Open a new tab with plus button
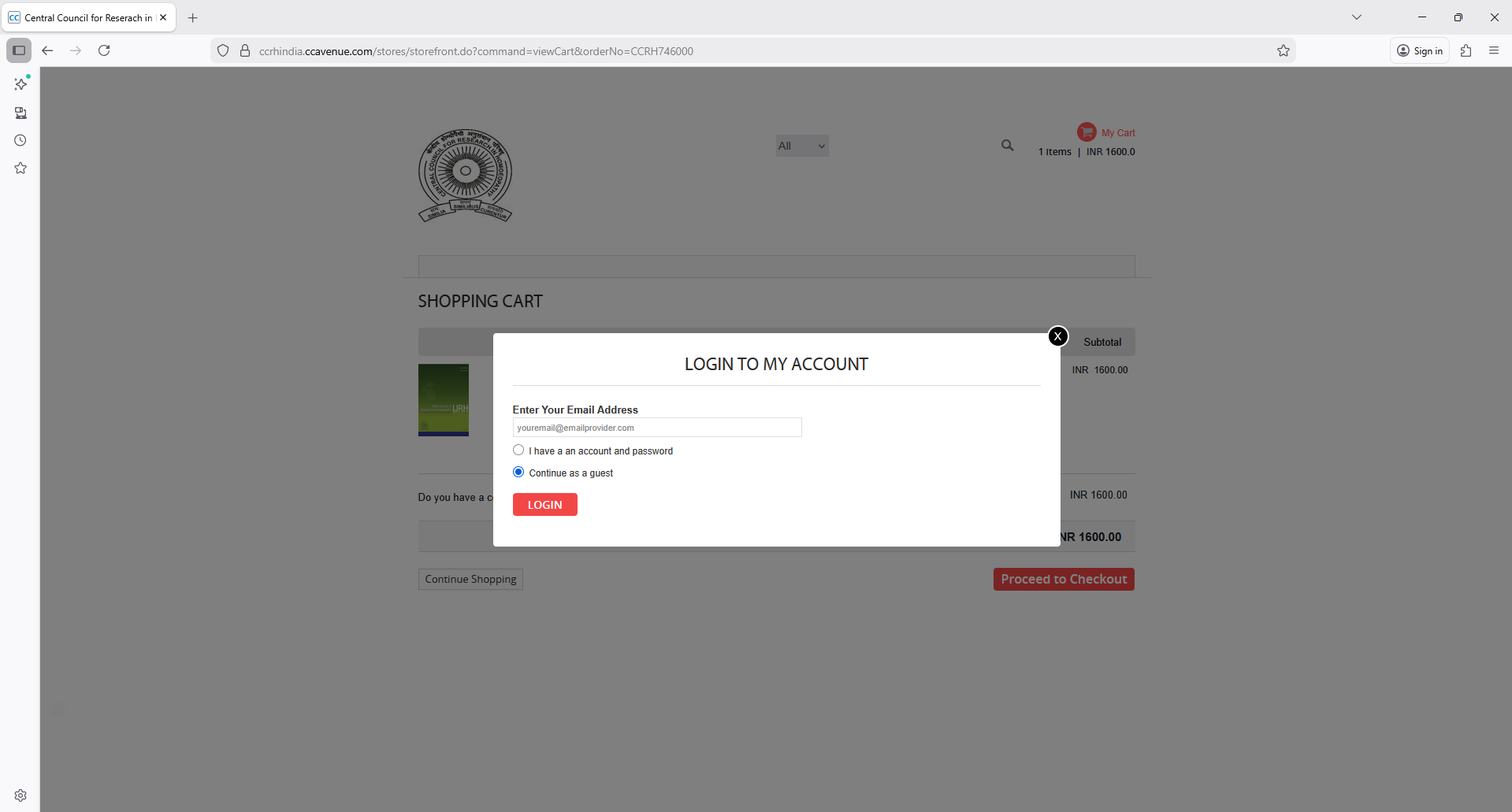 pyautogui.click(x=193, y=17)
